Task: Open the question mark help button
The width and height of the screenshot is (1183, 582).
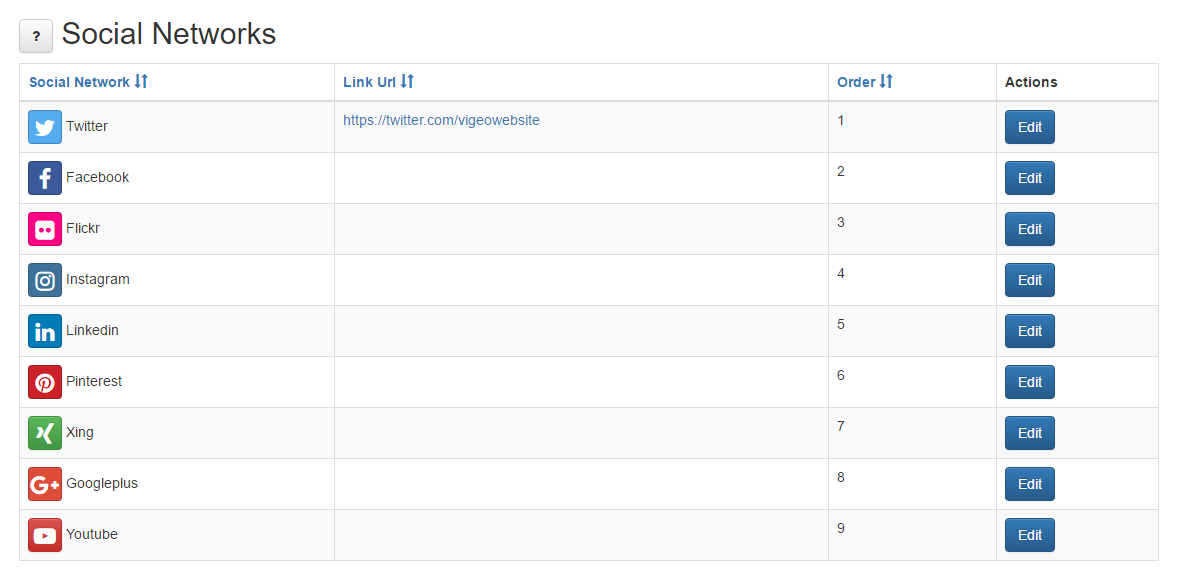Action: [x=36, y=36]
